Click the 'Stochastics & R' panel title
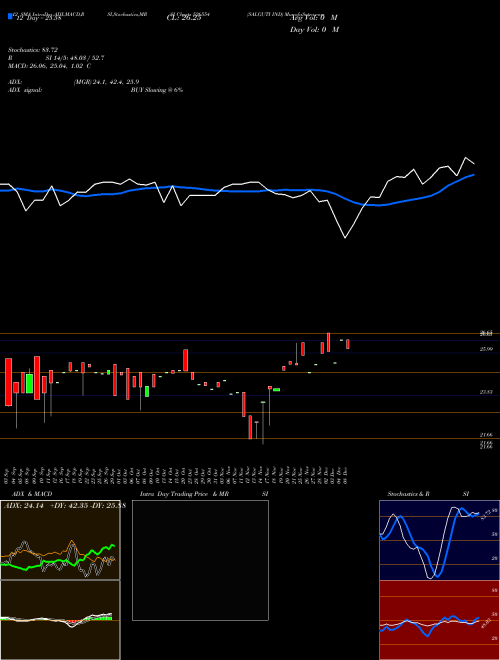 click(x=408, y=494)
